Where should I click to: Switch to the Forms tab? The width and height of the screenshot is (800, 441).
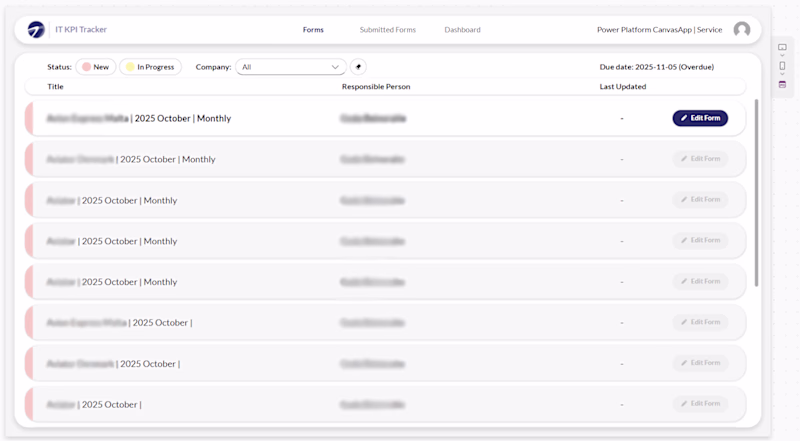(x=313, y=30)
